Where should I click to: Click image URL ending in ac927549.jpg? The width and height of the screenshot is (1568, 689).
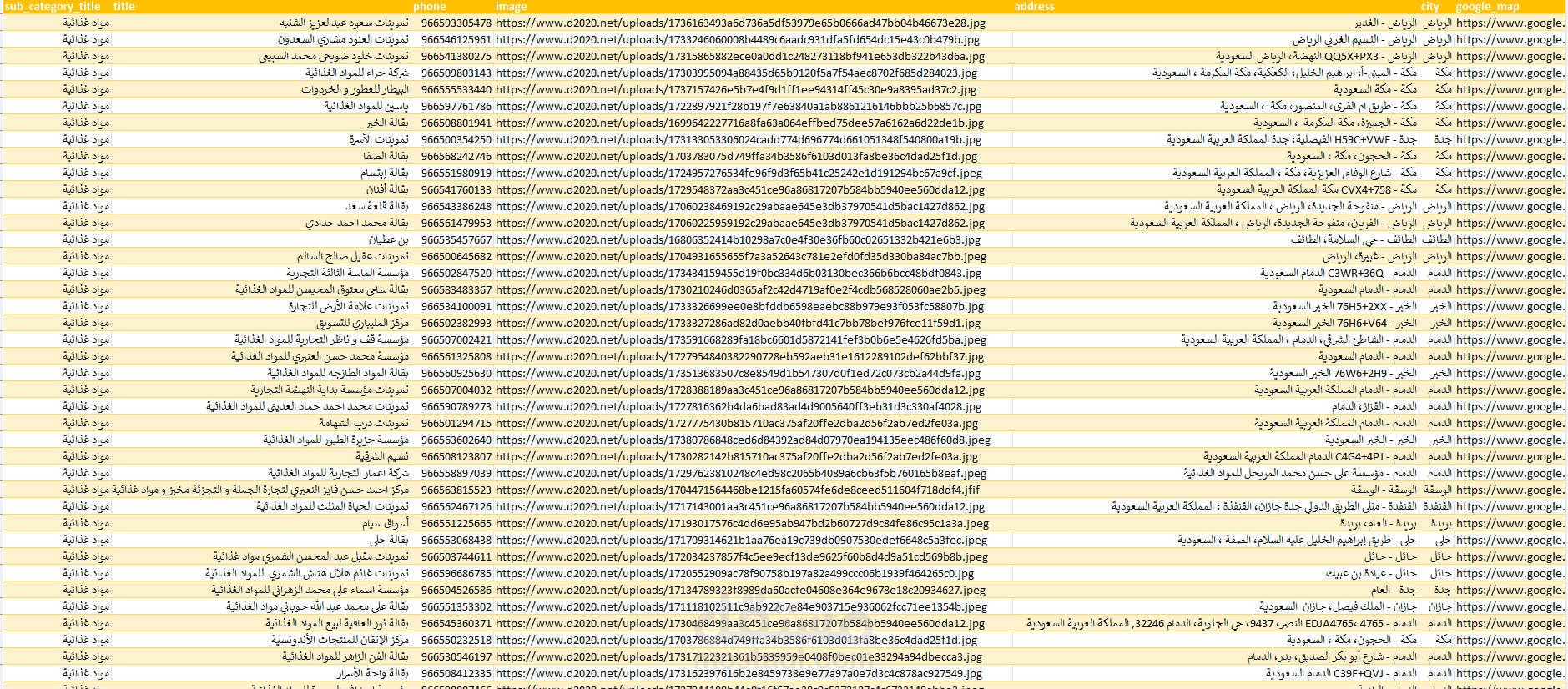click(x=739, y=673)
